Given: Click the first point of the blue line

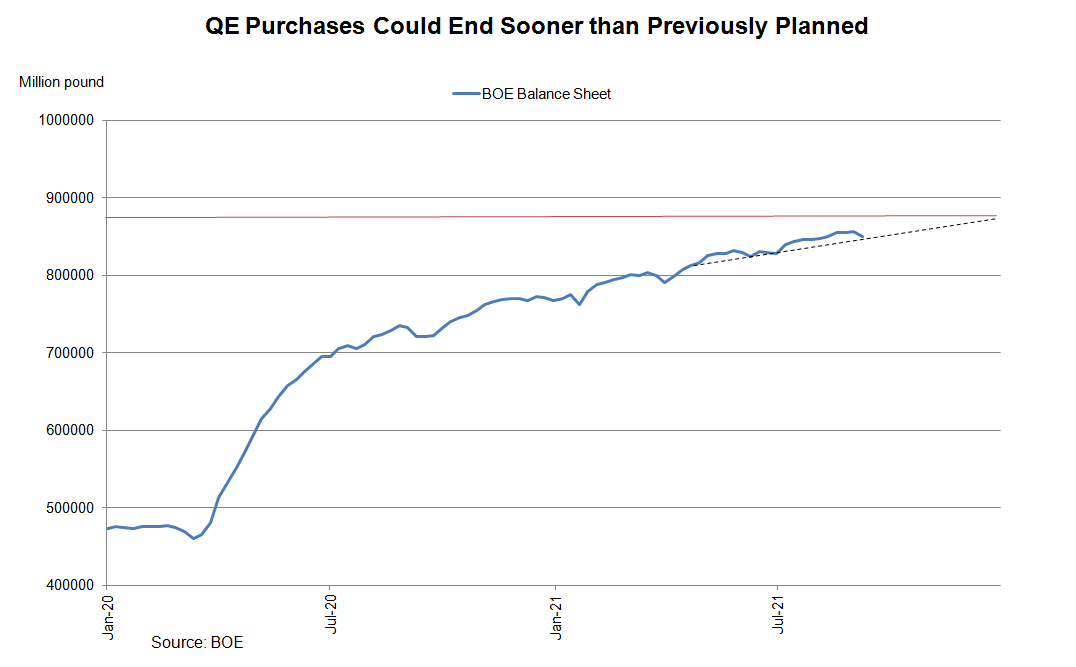Looking at the screenshot, I should click(107, 528).
